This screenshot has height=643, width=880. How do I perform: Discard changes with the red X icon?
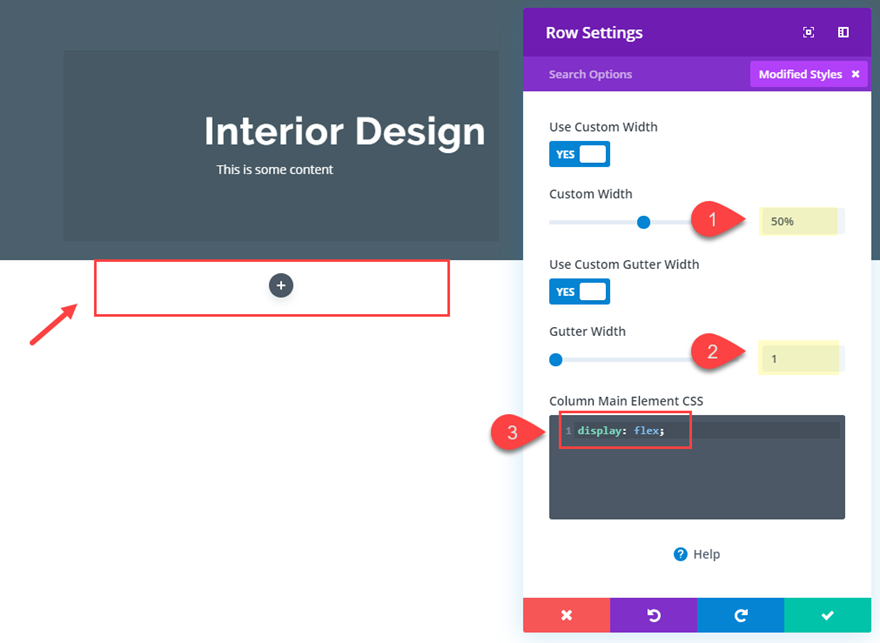pos(566,615)
